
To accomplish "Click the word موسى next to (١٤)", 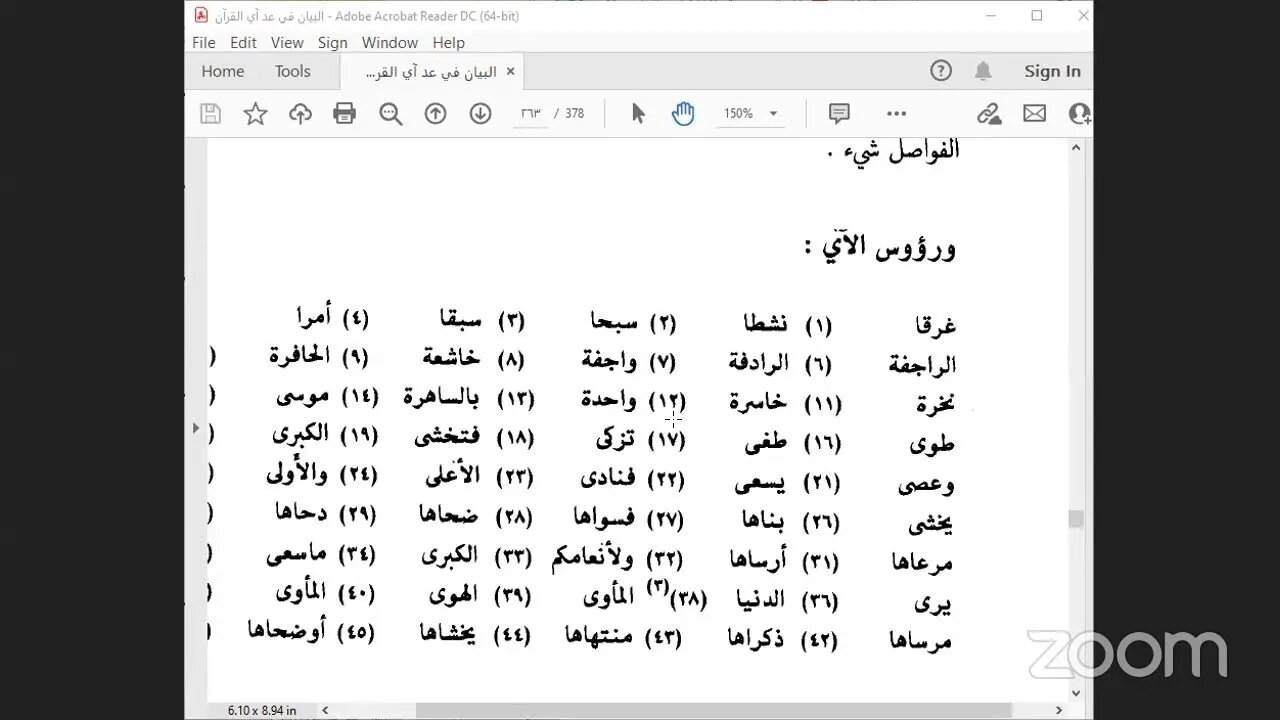I will pos(303,395).
